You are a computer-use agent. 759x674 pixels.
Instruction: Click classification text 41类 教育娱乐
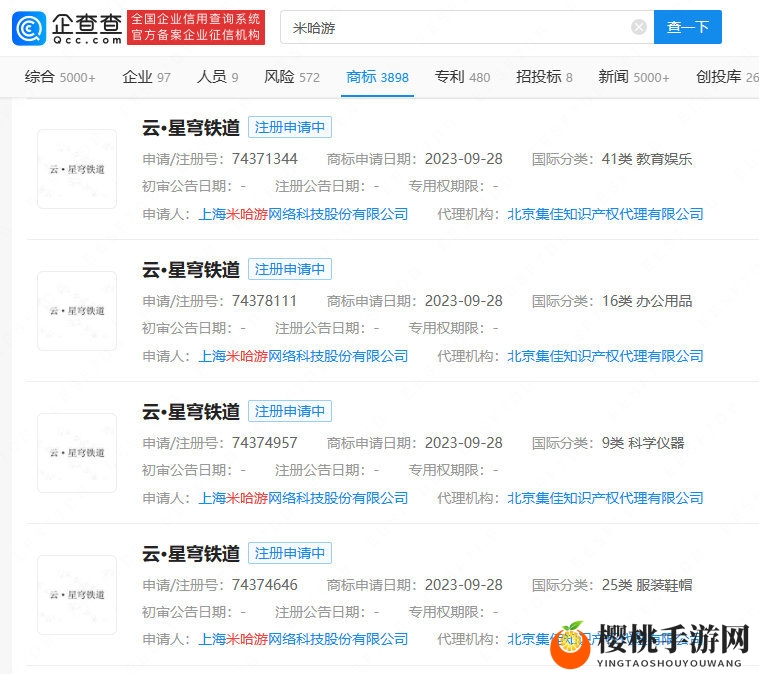647,159
